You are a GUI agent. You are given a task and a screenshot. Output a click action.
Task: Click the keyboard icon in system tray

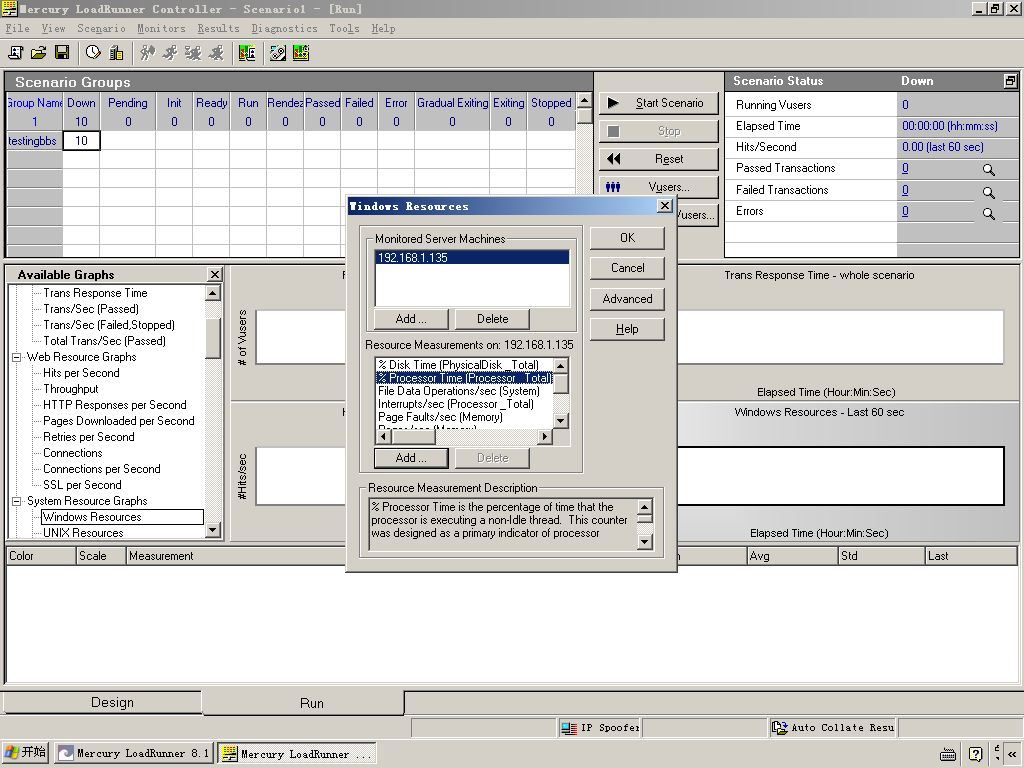948,754
